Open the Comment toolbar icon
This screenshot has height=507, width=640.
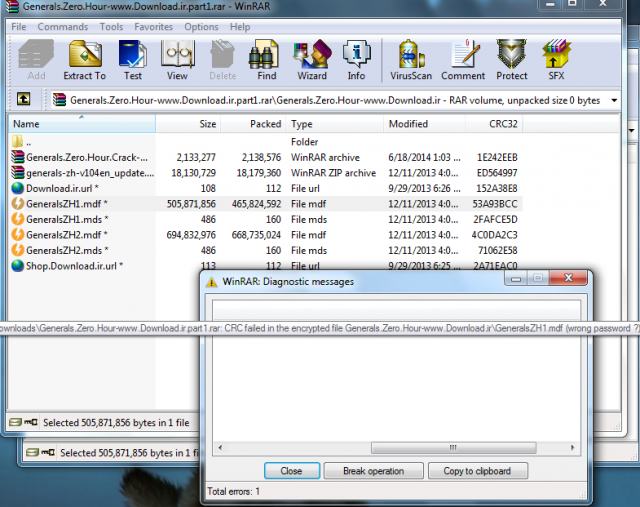pos(463,59)
